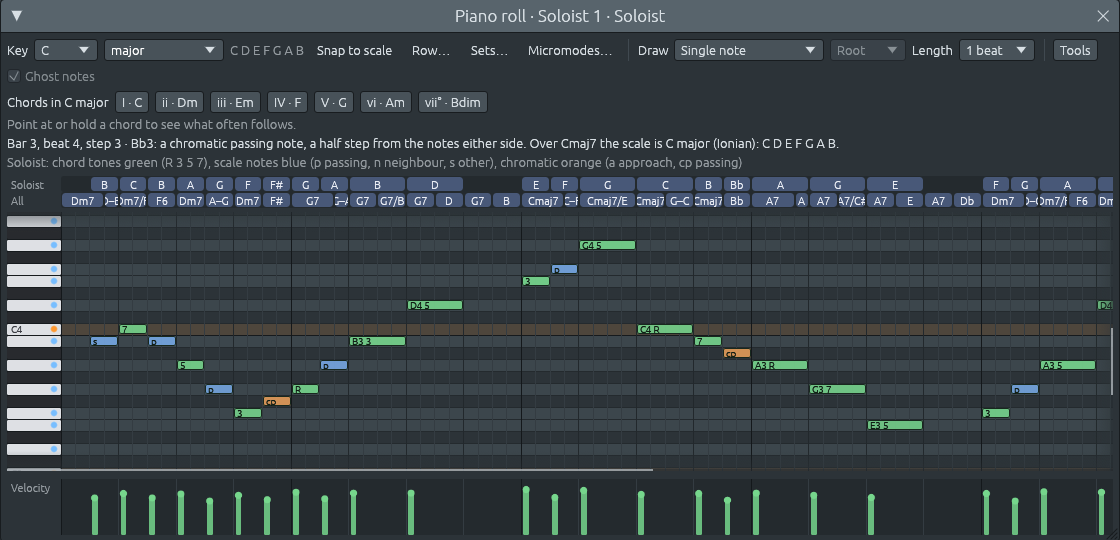This screenshot has height=540, width=1120.
Task: Open the Sets… menu
Action: click(x=489, y=50)
